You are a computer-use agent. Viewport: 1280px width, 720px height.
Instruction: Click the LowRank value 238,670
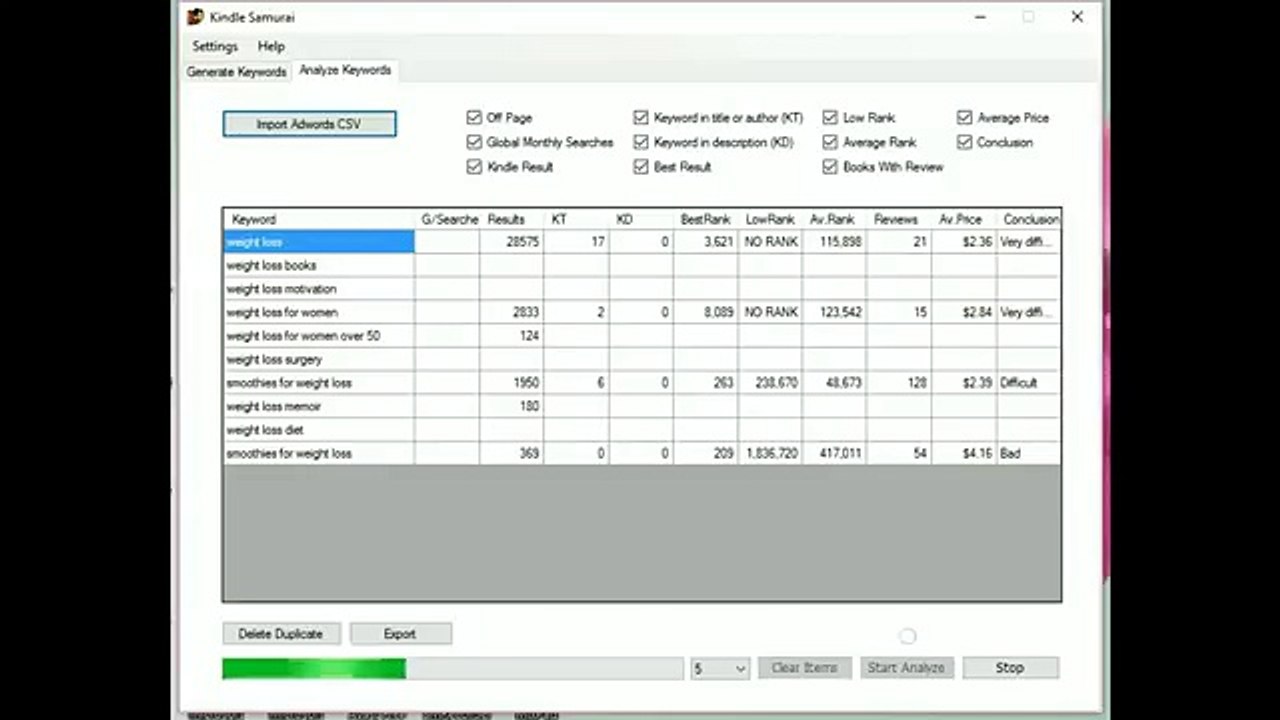[x=770, y=383]
